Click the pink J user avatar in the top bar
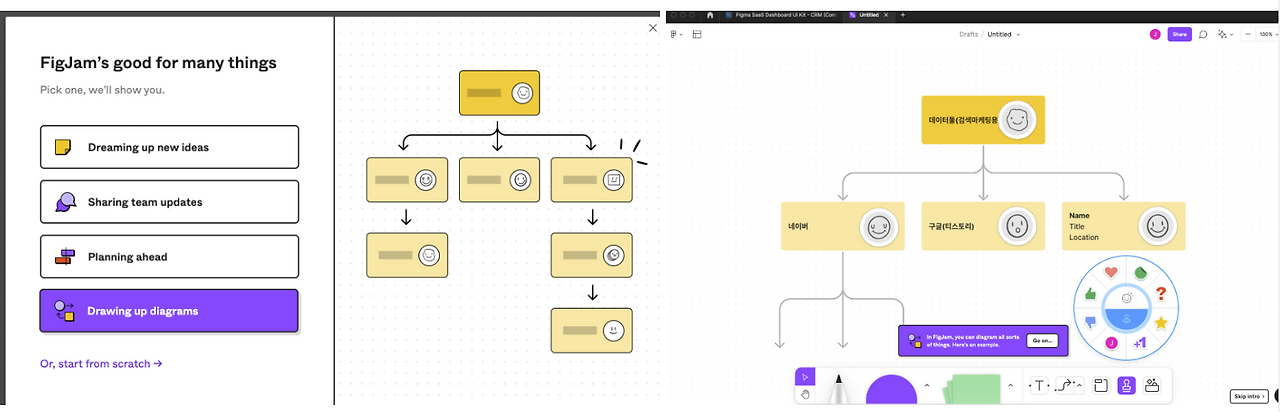The width and height of the screenshot is (1280, 412). [x=1155, y=34]
